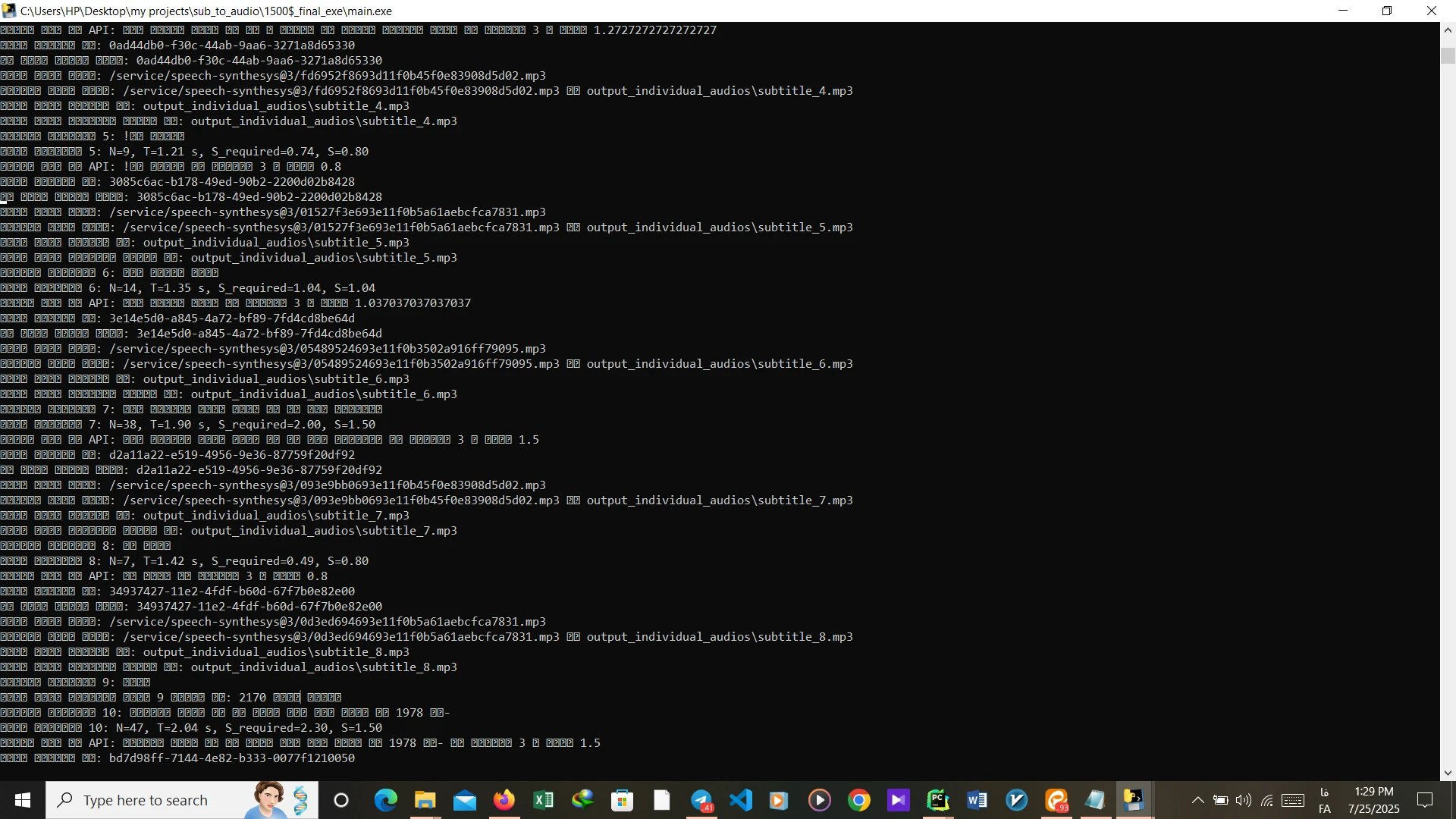The width and height of the screenshot is (1456, 819).
Task: Open Excel from the taskbar
Action: [x=543, y=800]
